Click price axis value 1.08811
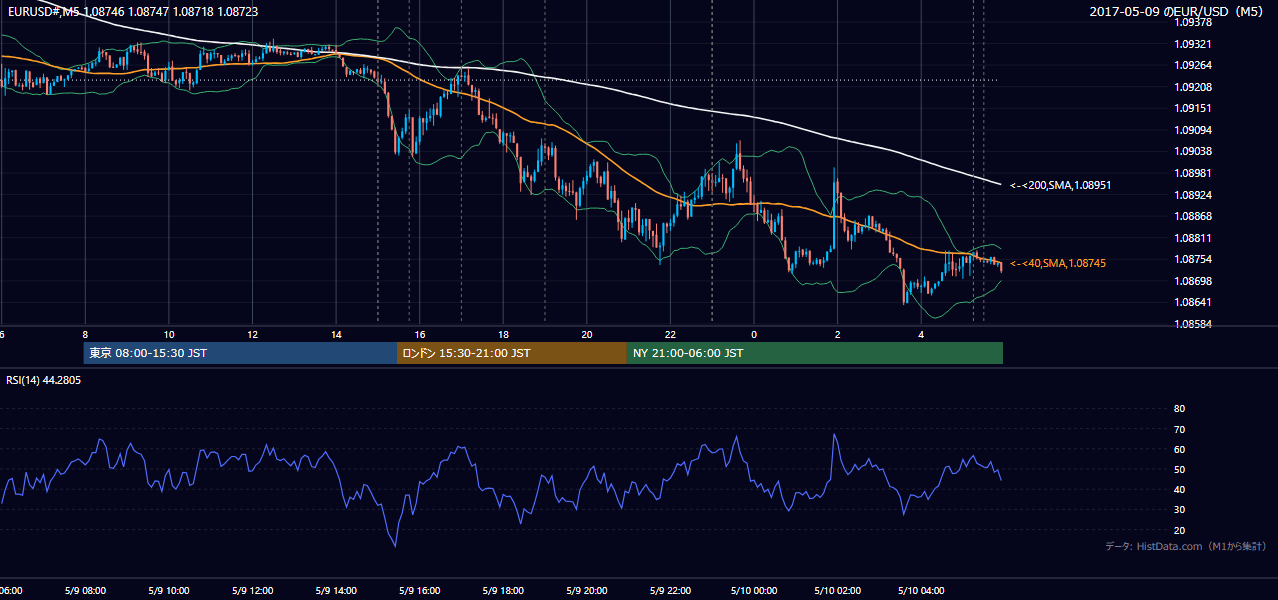The height and width of the screenshot is (600, 1278). click(x=1193, y=238)
